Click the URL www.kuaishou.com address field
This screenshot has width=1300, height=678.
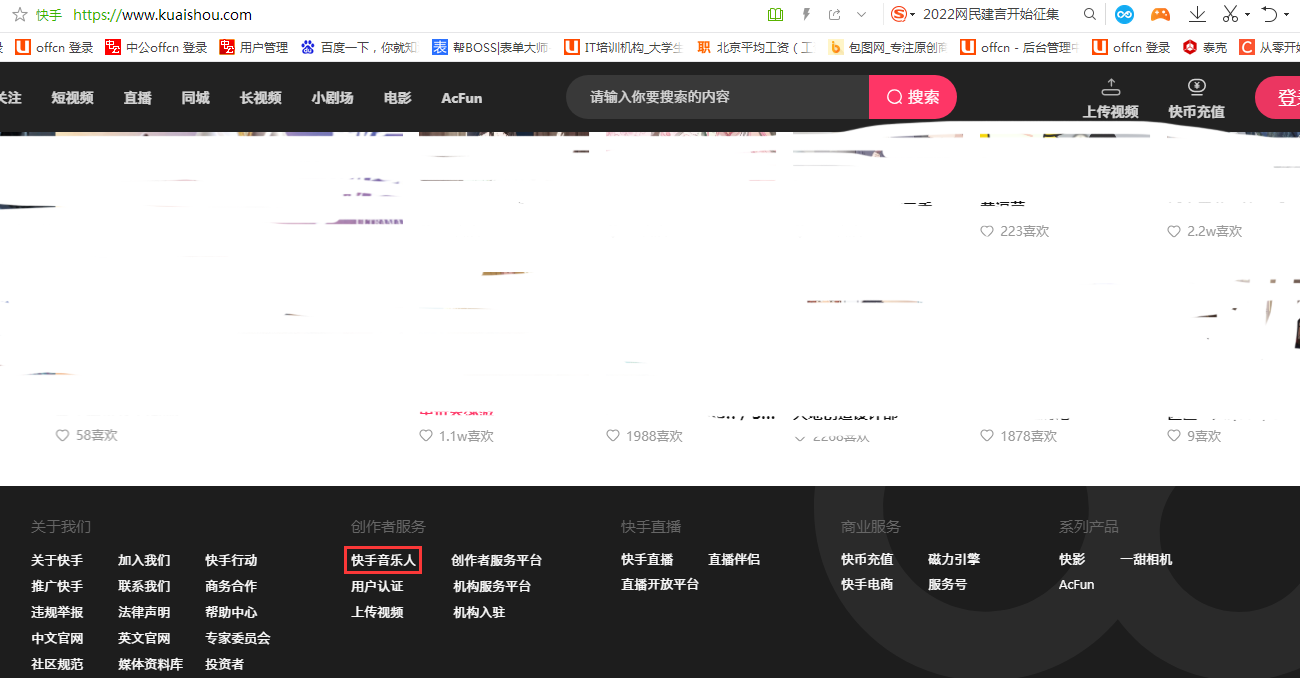click(x=163, y=15)
